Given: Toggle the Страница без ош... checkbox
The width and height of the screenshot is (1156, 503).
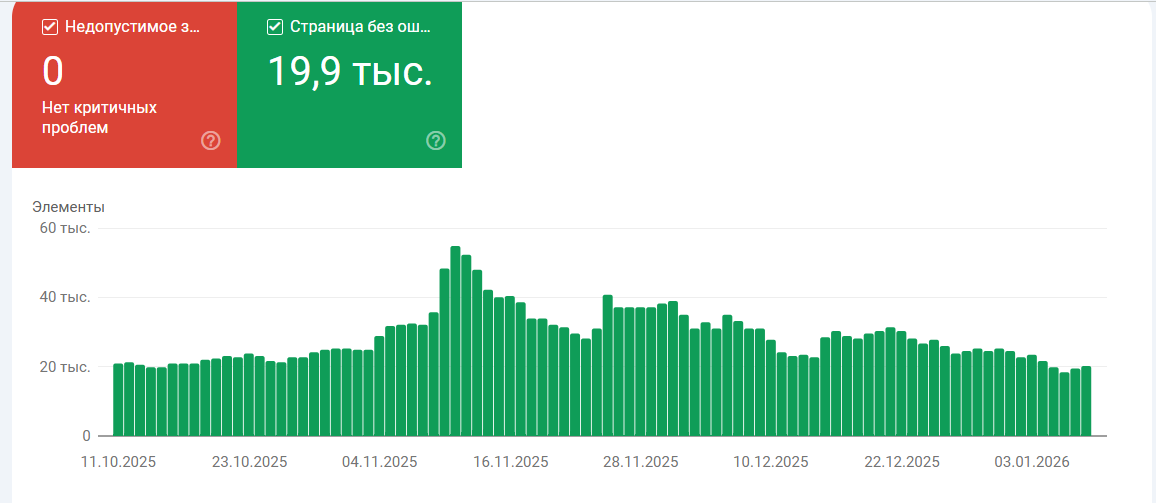Looking at the screenshot, I should click(275, 27).
